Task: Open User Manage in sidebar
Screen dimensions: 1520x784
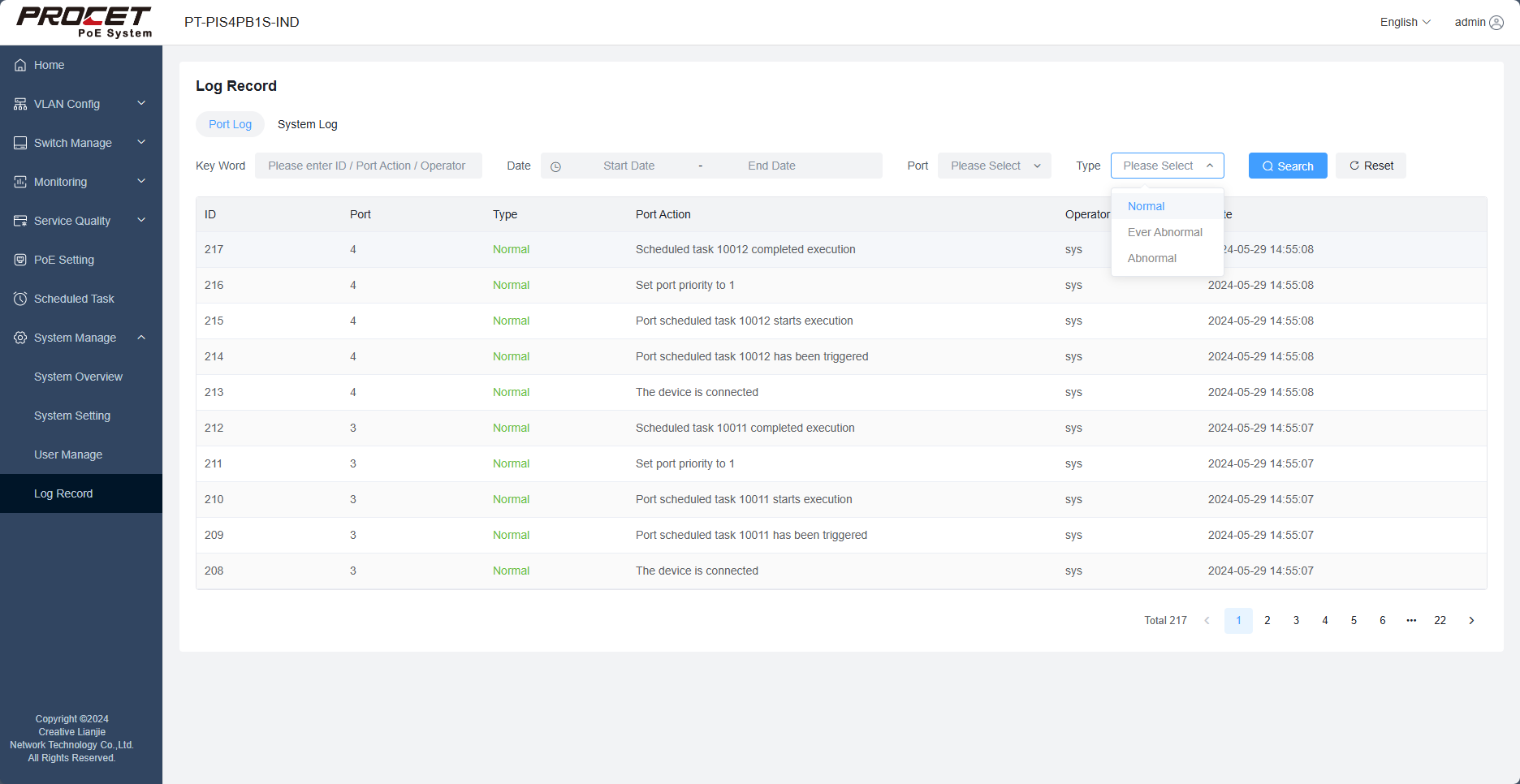Action: tap(68, 454)
